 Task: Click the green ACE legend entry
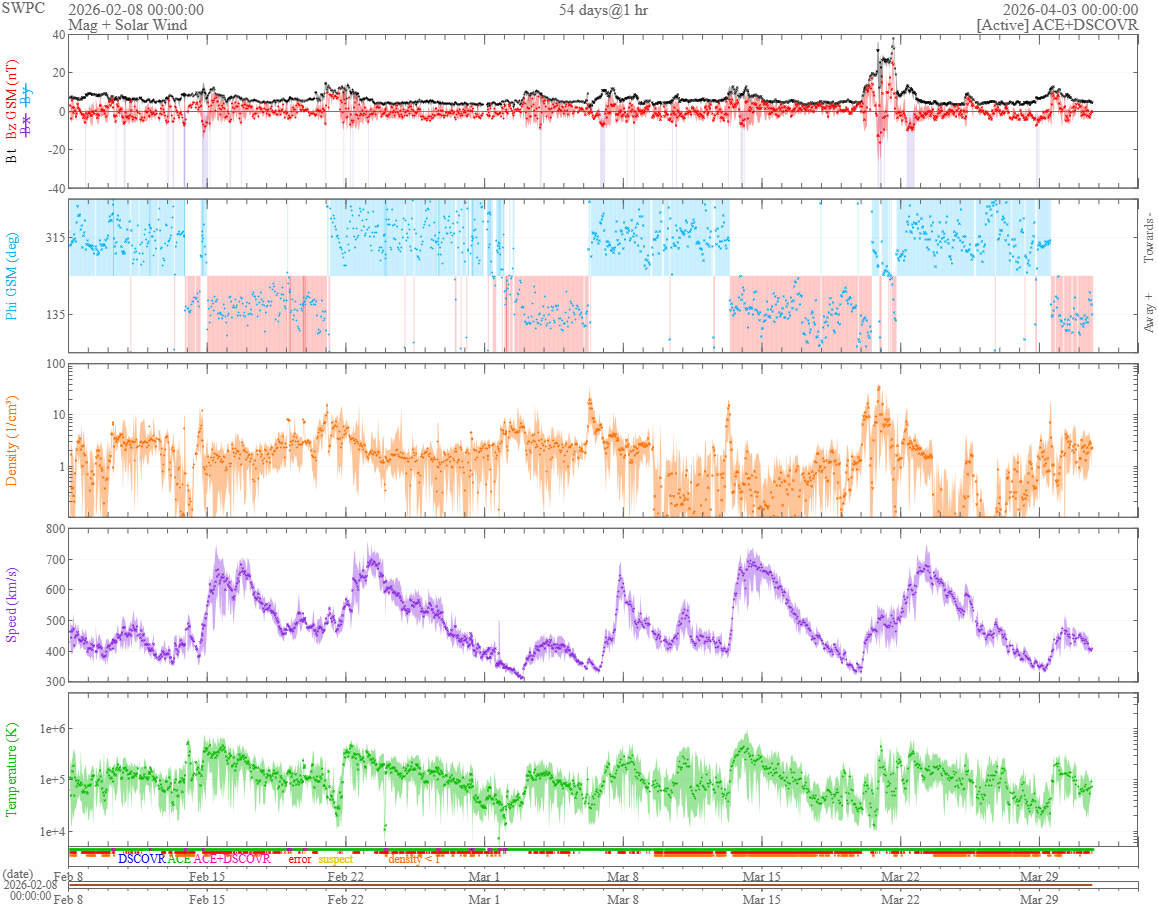click(x=179, y=859)
